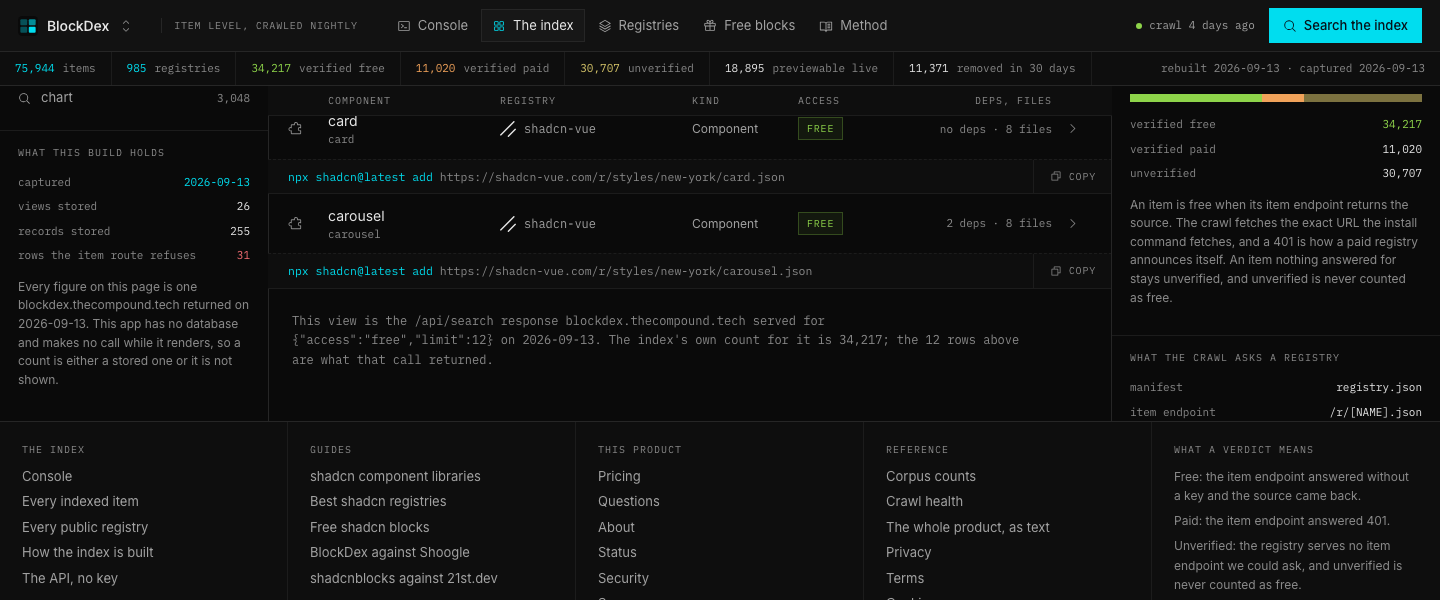
Task: Open the Questions link
Action: [629, 502]
